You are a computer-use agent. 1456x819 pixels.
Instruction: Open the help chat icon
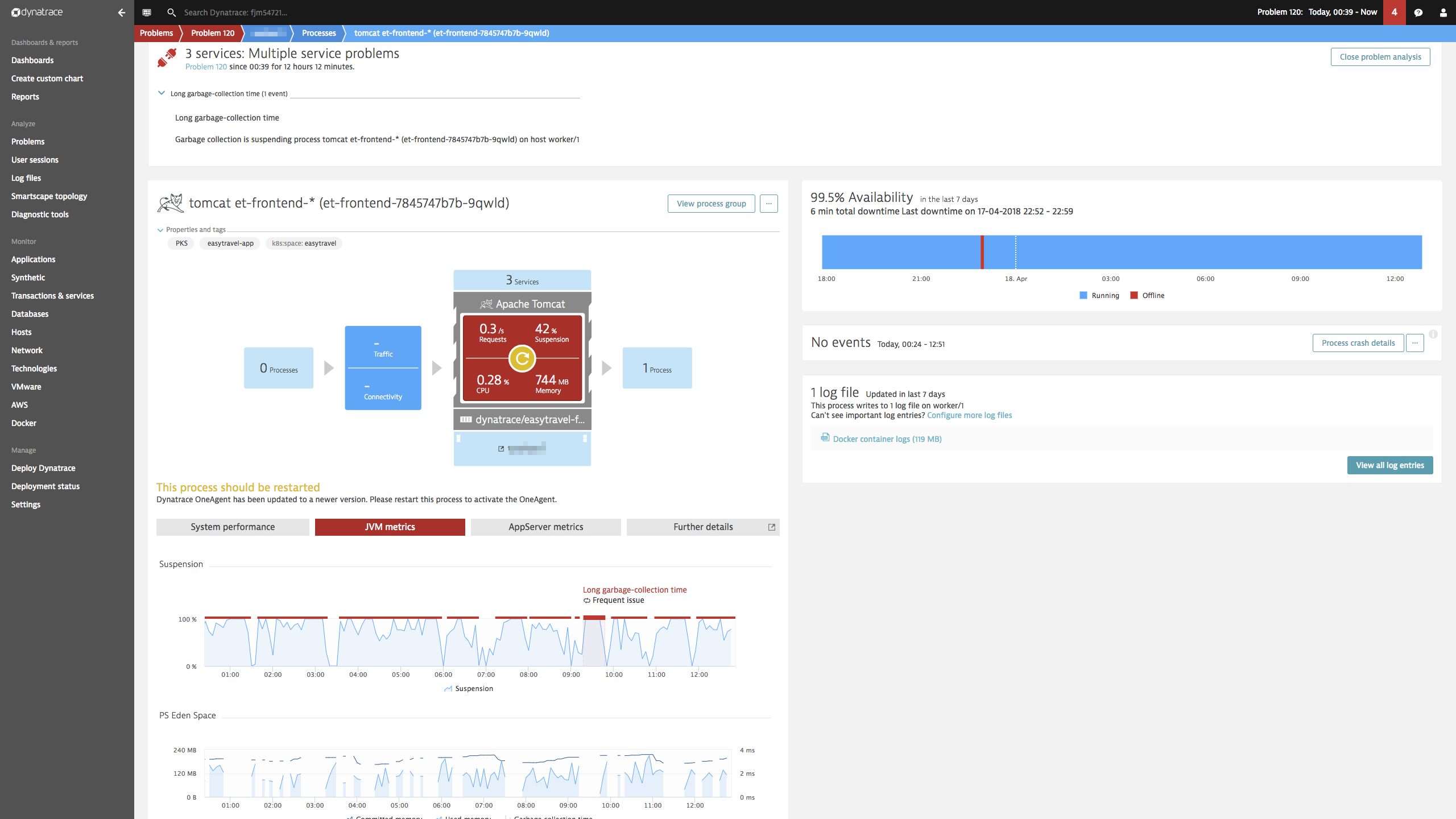click(x=1418, y=12)
